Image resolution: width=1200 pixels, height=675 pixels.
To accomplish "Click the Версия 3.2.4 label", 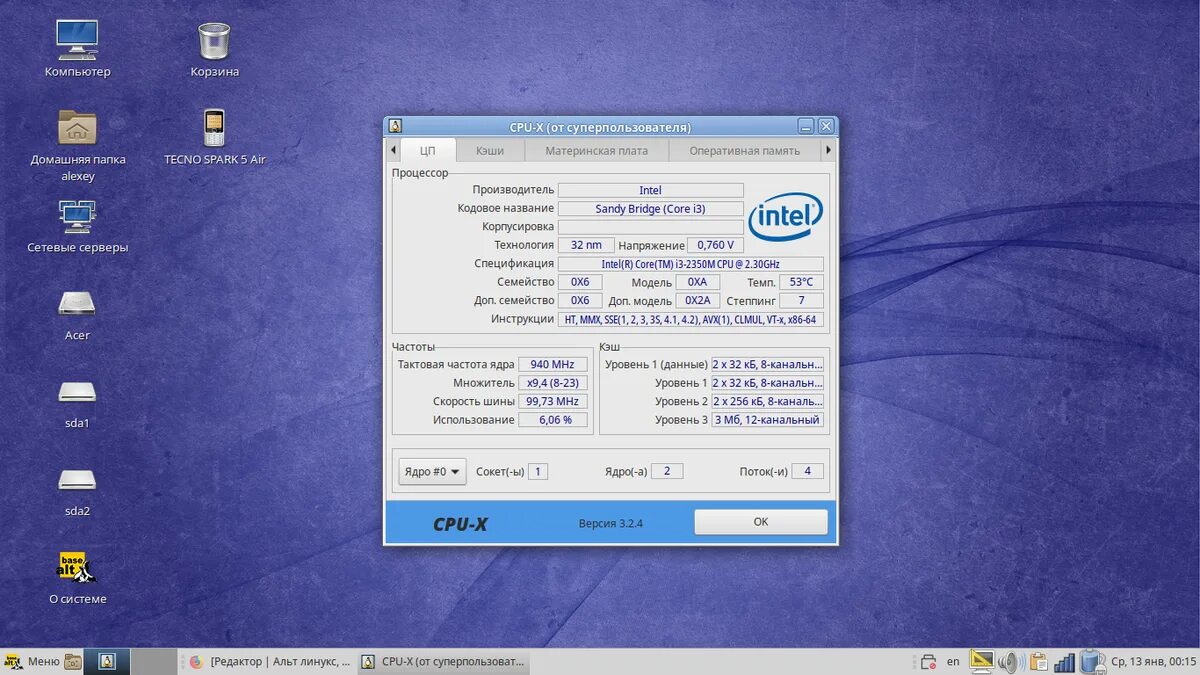I will pos(610,523).
